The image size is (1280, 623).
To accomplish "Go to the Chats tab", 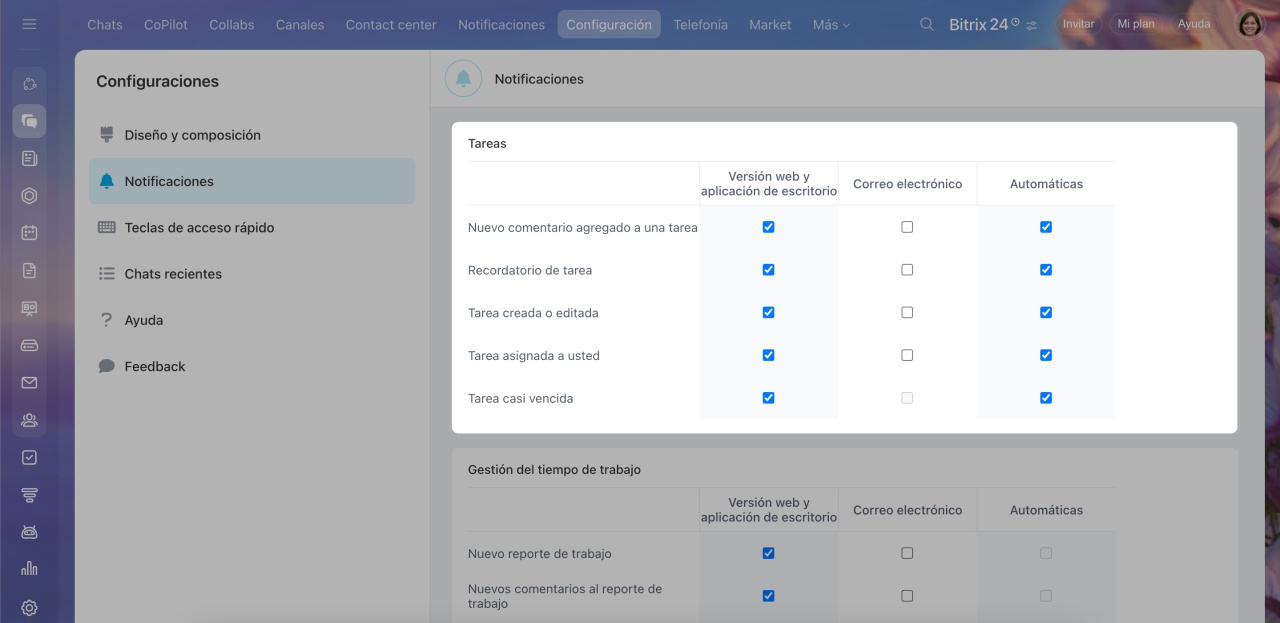I will [105, 24].
